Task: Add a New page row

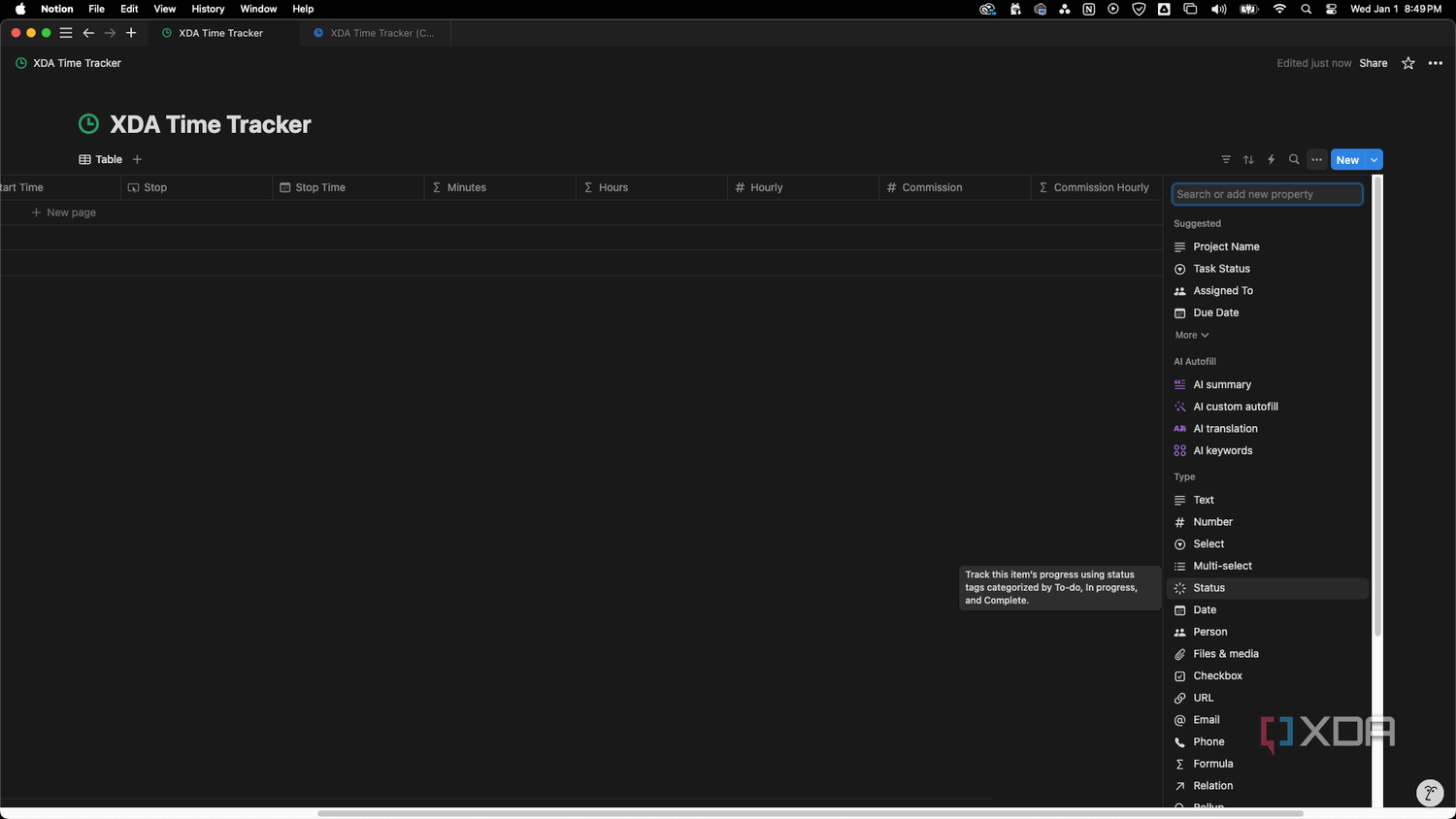Action: click(x=64, y=213)
